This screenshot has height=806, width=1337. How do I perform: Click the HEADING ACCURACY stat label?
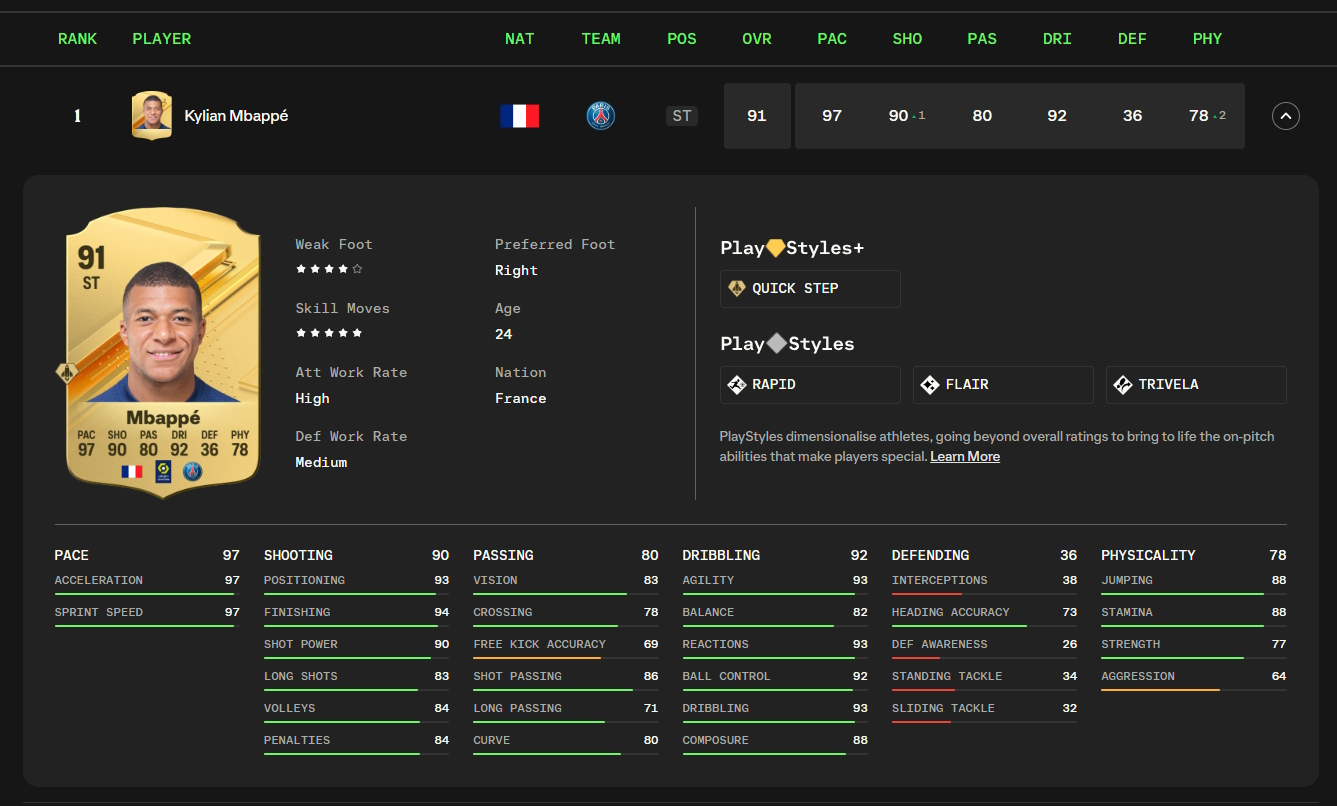tap(951, 612)
